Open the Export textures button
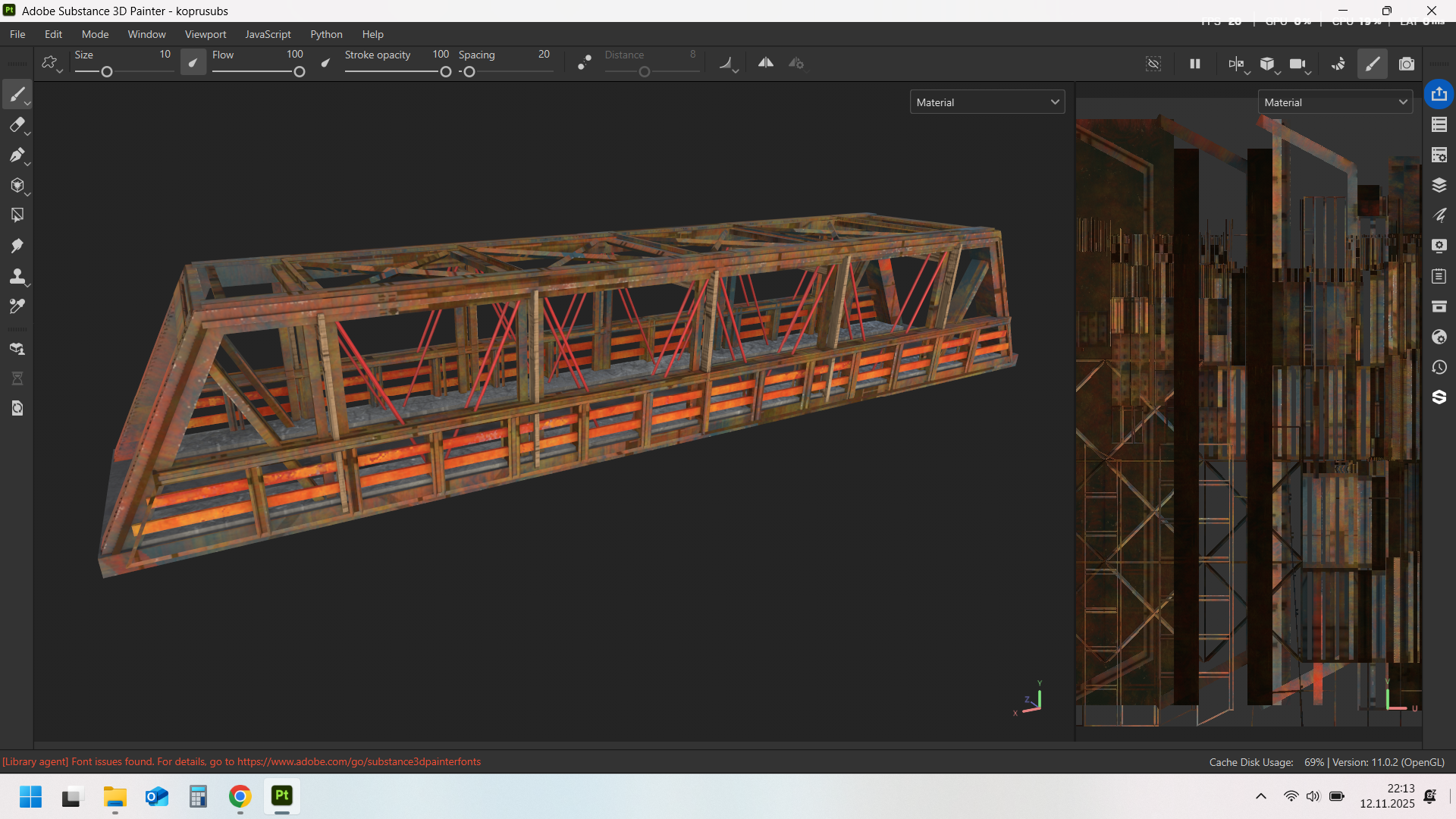Screen dimensions: 1456x819 click(1439, 94)
